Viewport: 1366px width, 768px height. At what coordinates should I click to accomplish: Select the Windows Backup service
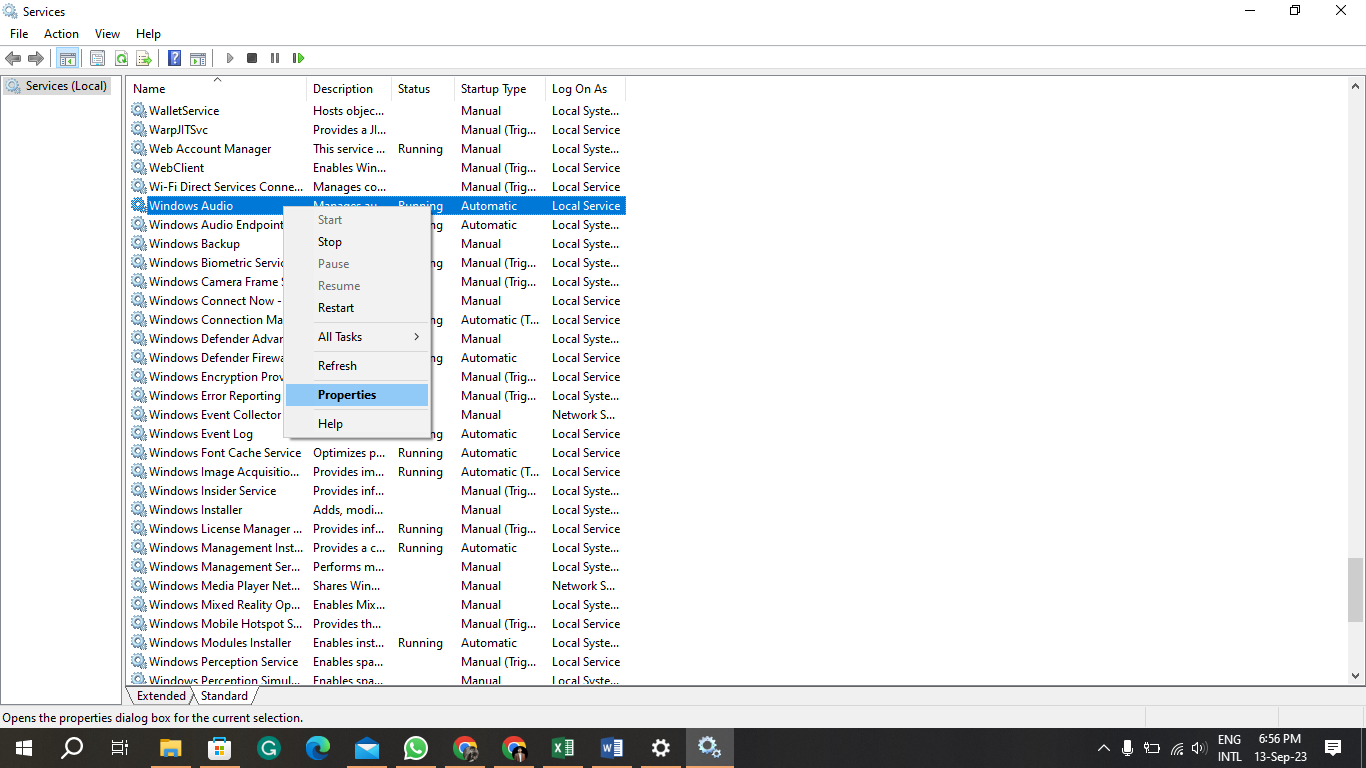tap(376, 244)
